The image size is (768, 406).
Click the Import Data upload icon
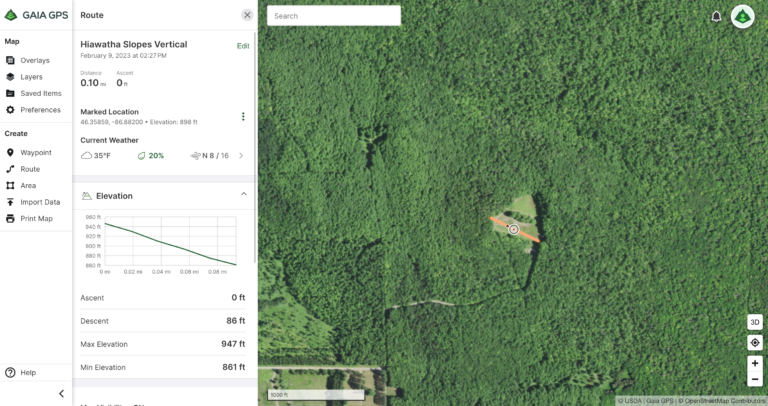click(10, 202)
